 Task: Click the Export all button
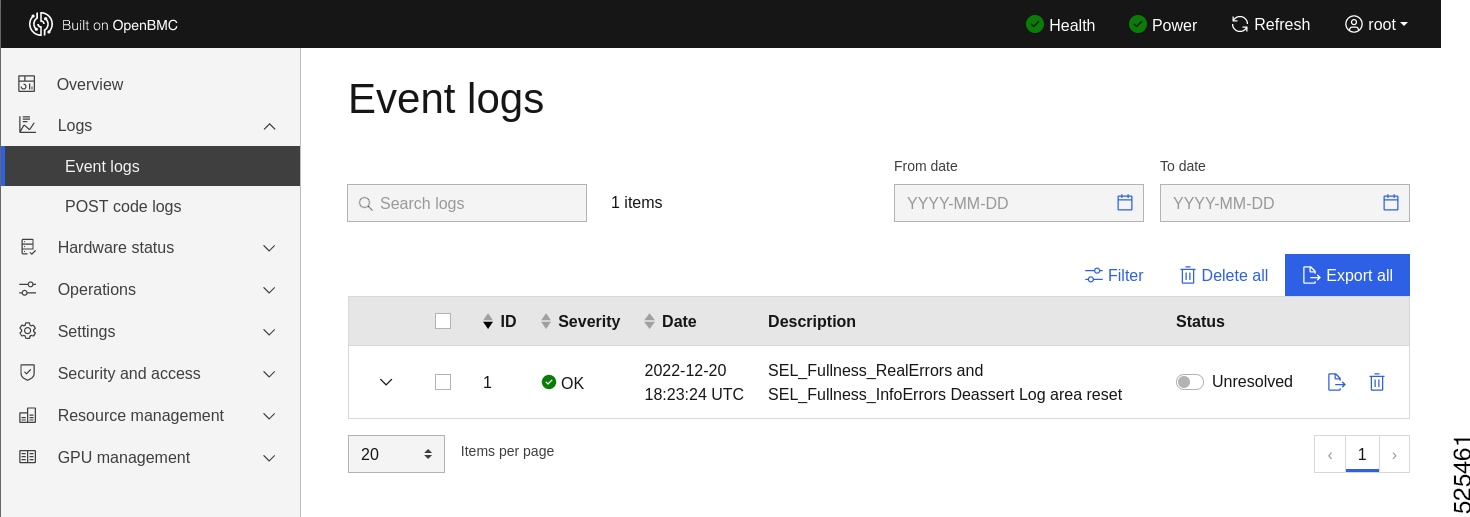point(1347,275)
